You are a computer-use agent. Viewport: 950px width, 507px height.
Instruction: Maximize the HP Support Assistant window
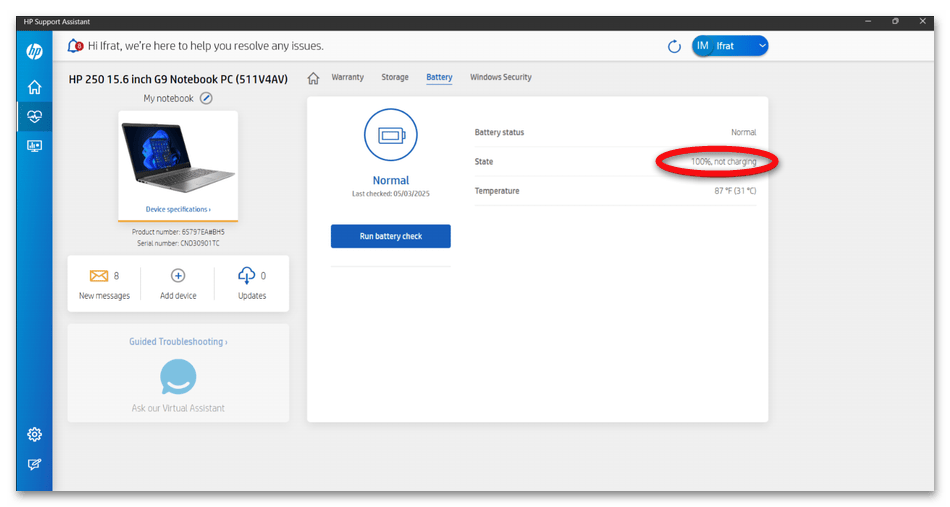[895, 21]
